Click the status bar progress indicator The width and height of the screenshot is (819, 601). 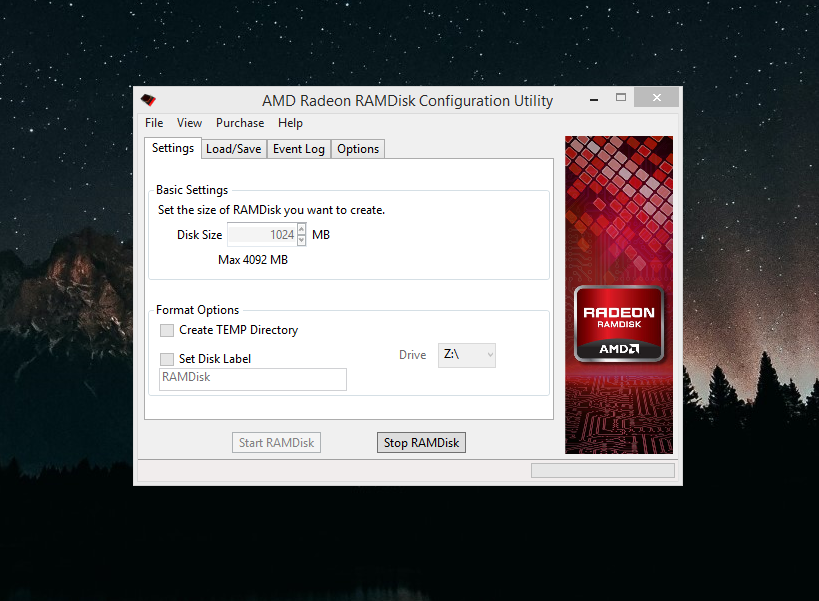click(603, 470)
